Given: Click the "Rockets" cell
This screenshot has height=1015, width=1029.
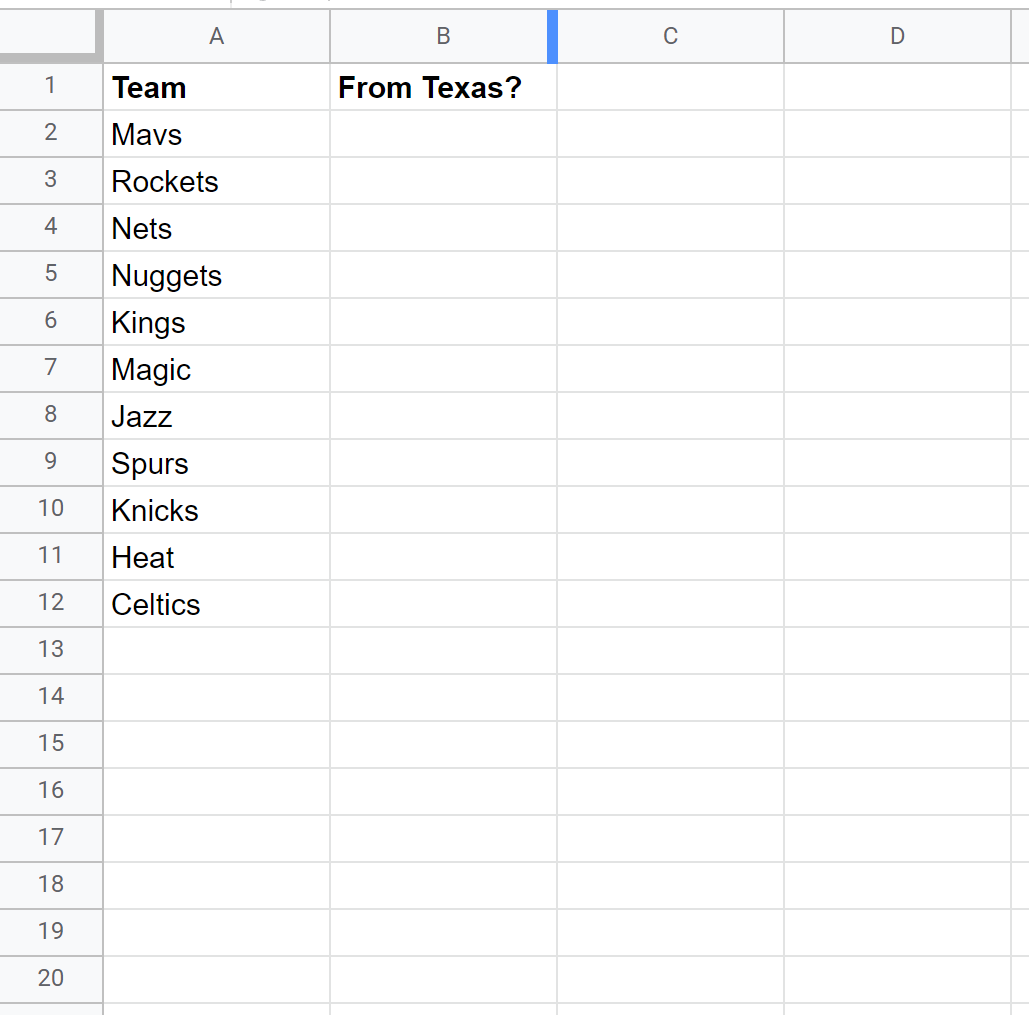Looking at the screenshot, I should point(216,182).
